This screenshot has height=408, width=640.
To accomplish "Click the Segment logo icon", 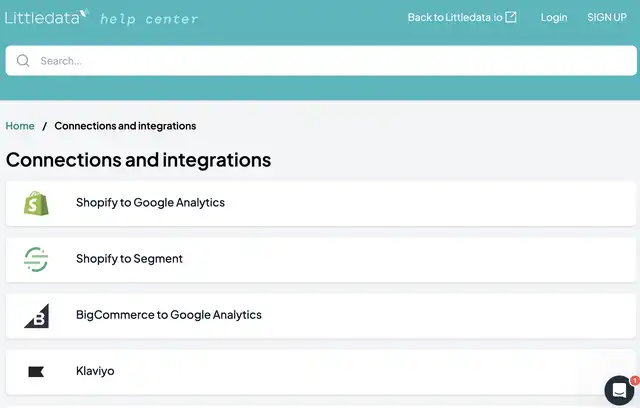I will (36, 259).
